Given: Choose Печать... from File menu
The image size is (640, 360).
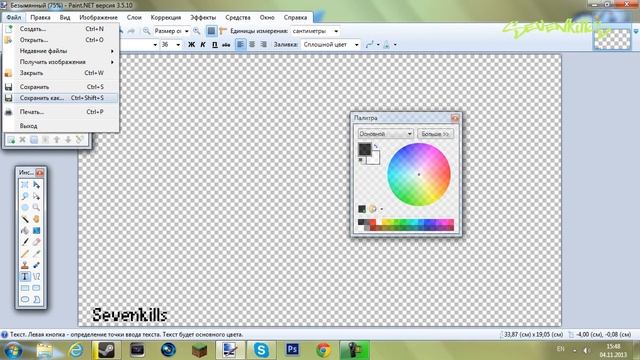Looking at the screenshot, I should point(60,112).
